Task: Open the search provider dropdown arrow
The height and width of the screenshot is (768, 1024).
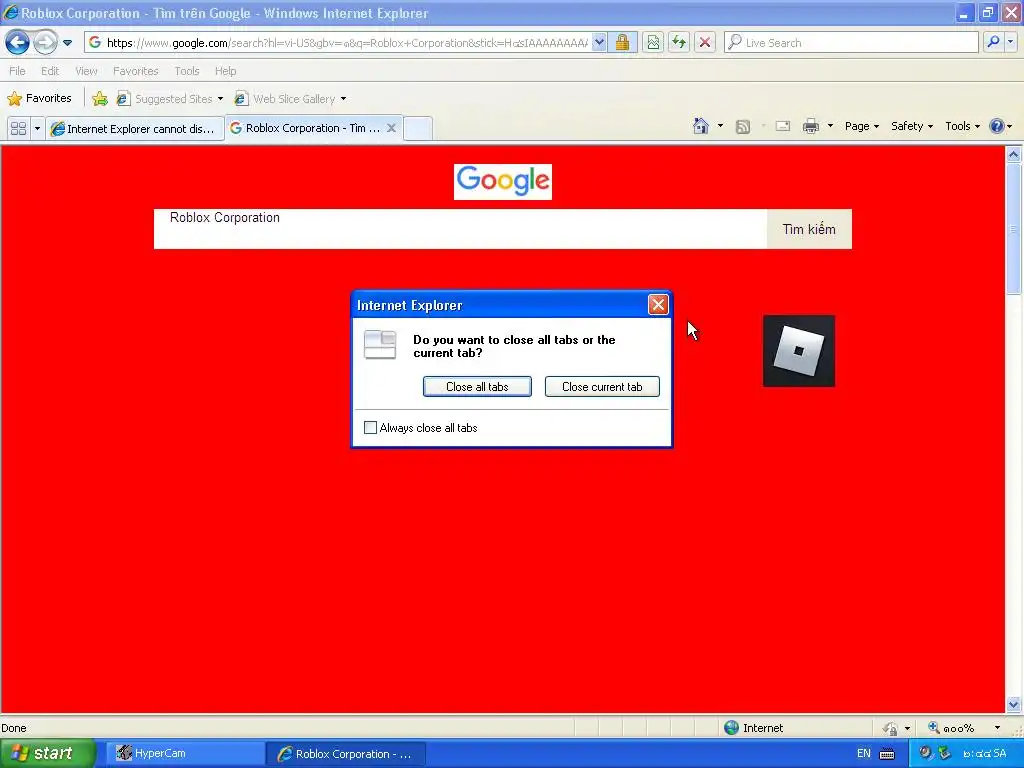Action: click(x=1010, y=43)
